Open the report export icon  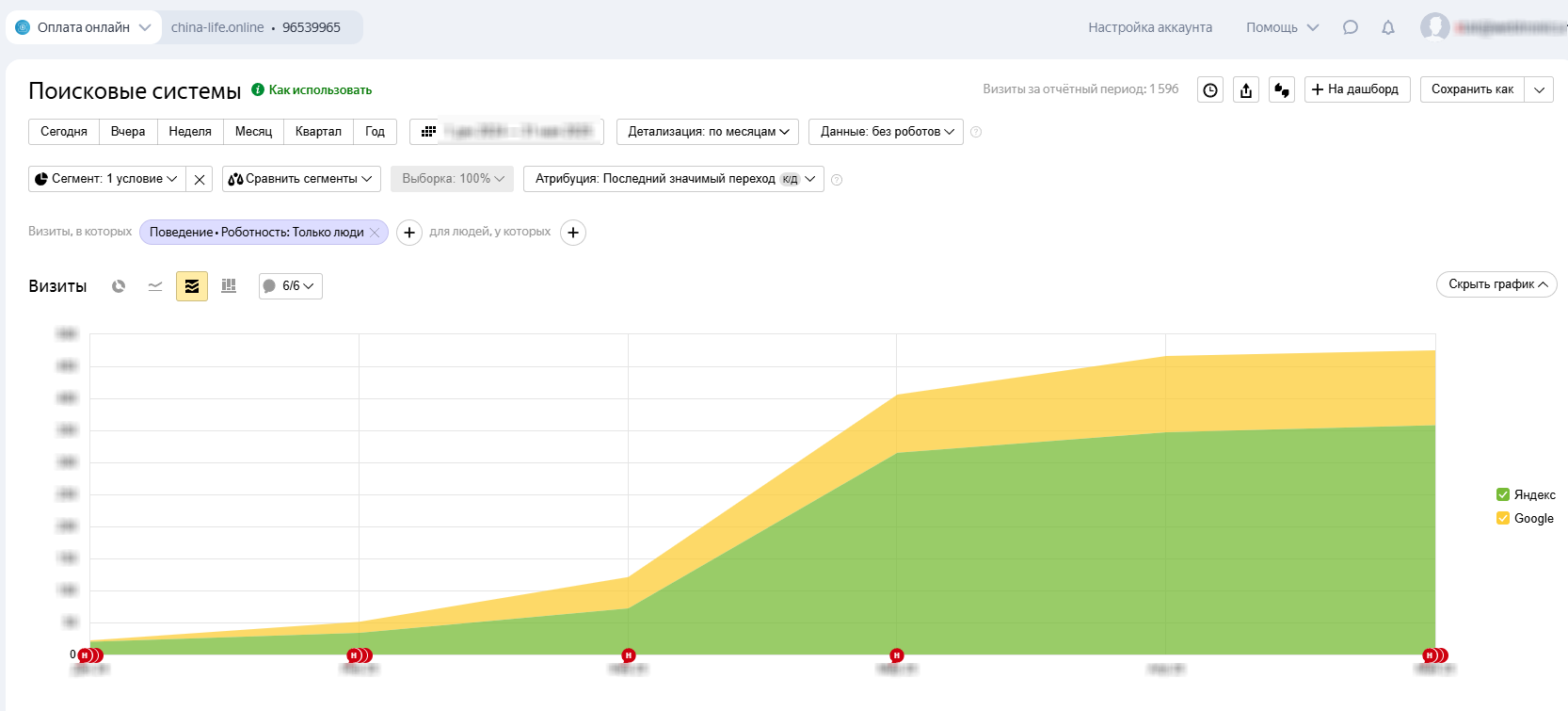(x=1246, y=89)
